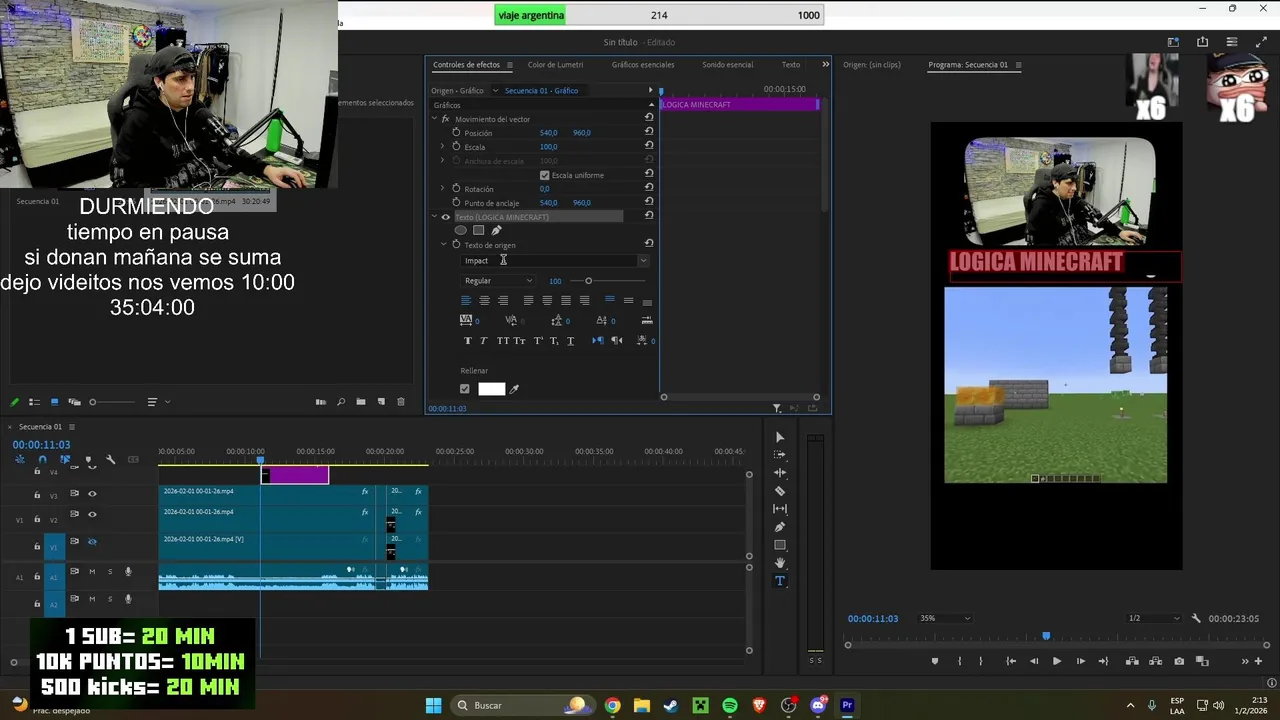Select the Rectangle tool in tools panel
The height and width of the screenshot is (720, 1280).
[x=780, y=545]
